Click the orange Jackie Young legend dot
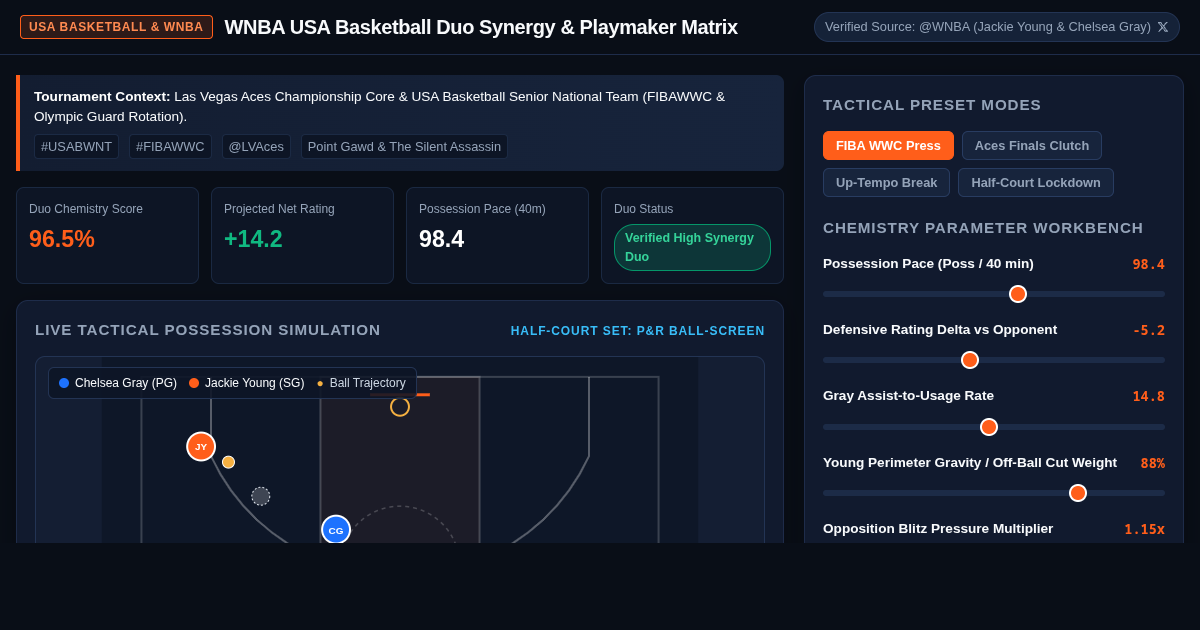This screenshot has width=1200, height=630. (194, 383)
